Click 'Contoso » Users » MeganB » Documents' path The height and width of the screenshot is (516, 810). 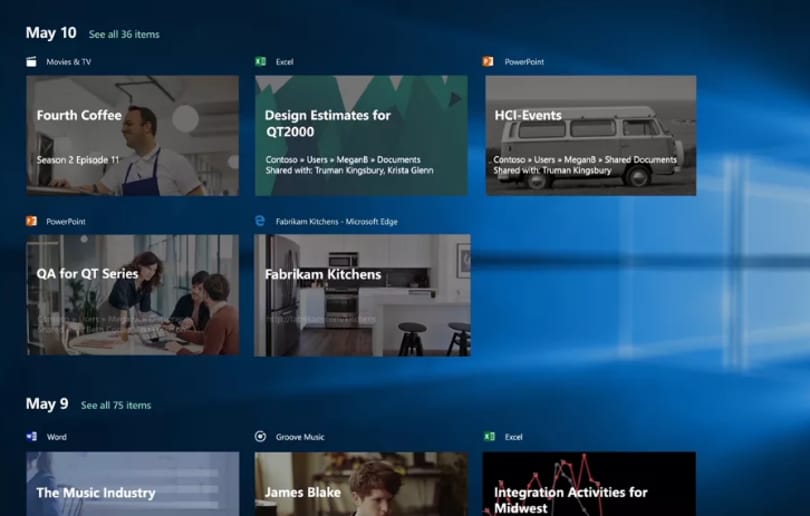[x=343, y=160]
